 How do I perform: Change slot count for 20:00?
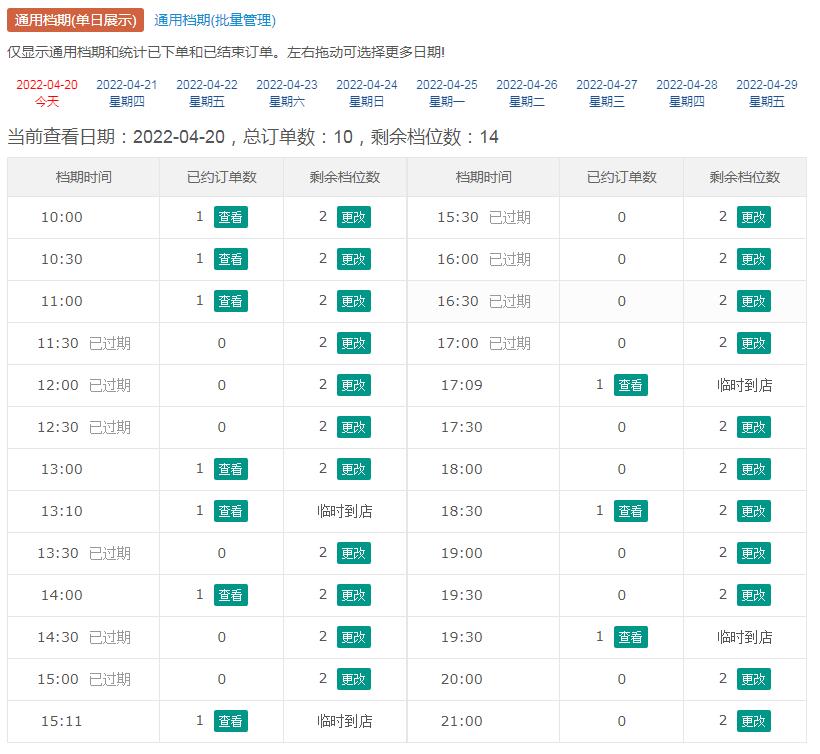coord(753,679)
